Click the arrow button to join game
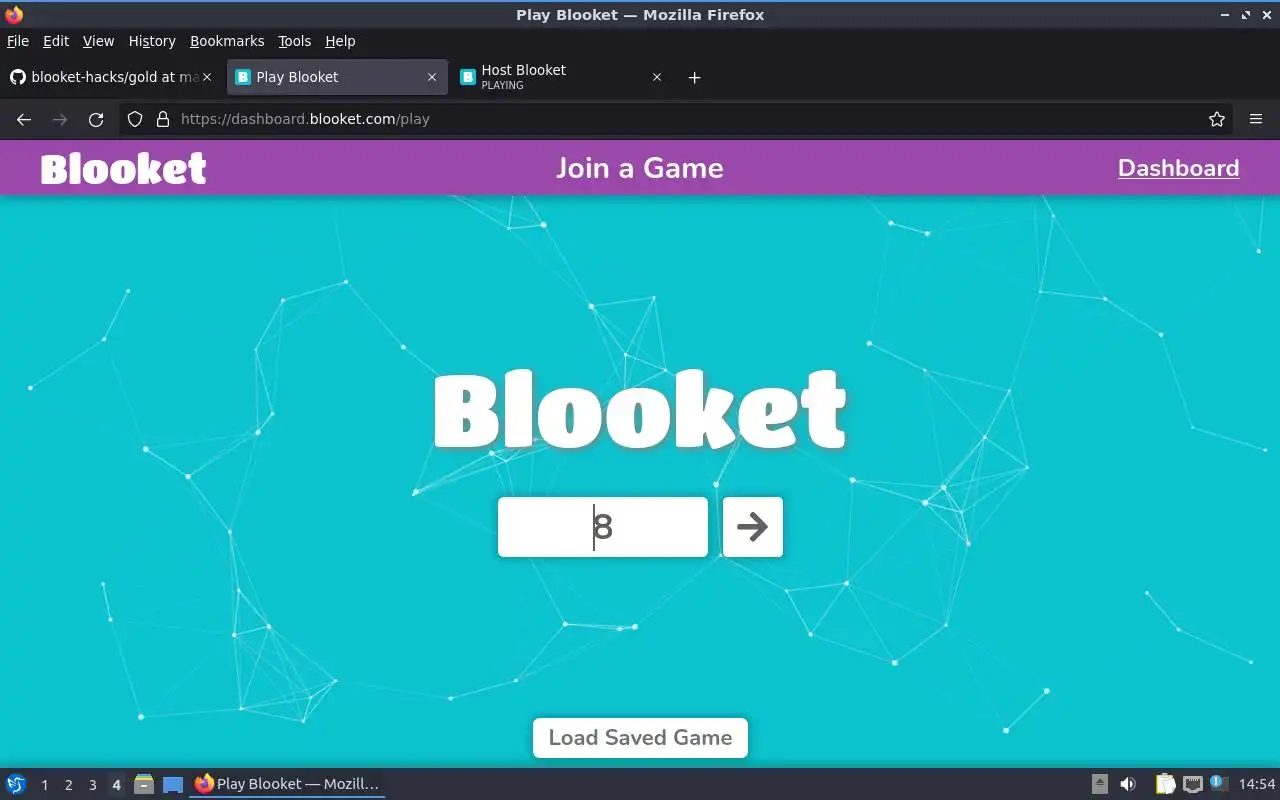This screenshot has width=1280, height=800. tap(752, 527)
